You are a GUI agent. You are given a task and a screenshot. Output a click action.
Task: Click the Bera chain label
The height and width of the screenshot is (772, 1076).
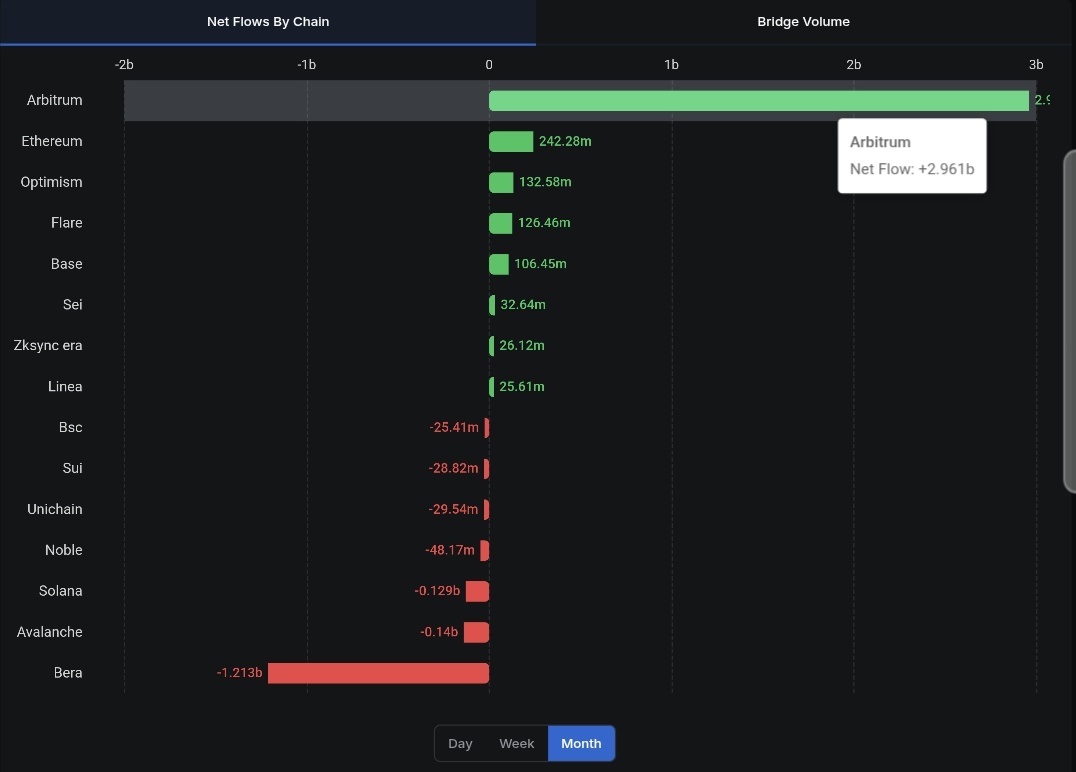point(68,673)
